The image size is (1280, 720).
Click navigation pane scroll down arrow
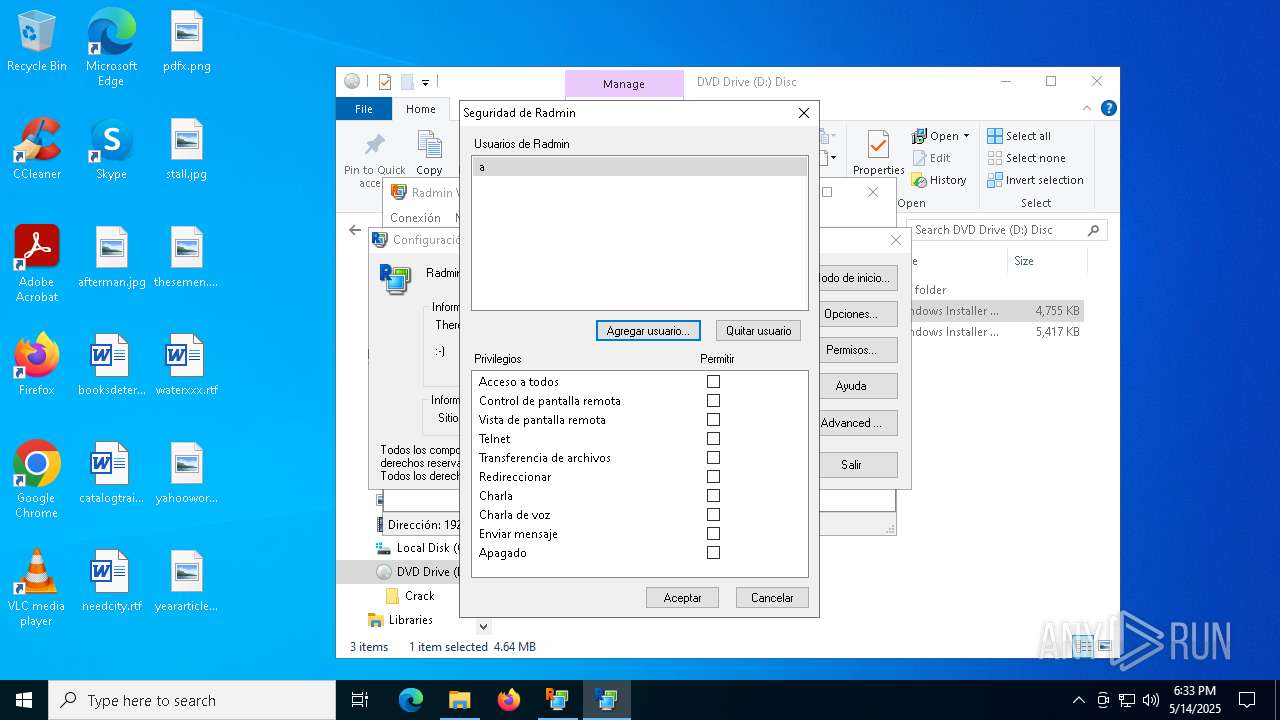[x=483, y=627]
